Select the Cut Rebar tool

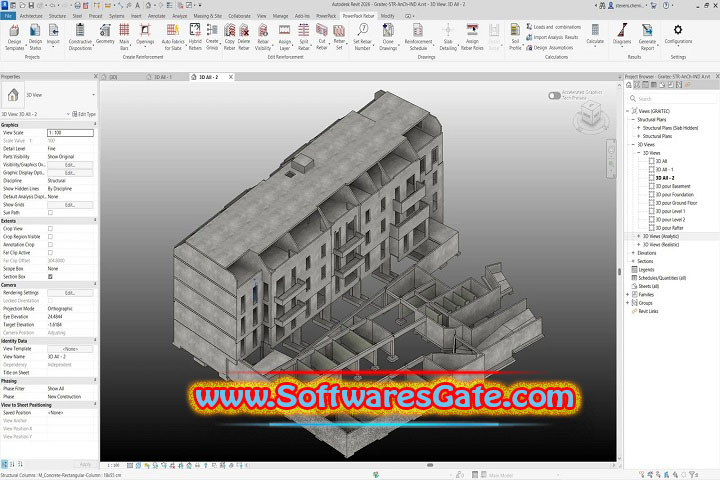point(322,37)
